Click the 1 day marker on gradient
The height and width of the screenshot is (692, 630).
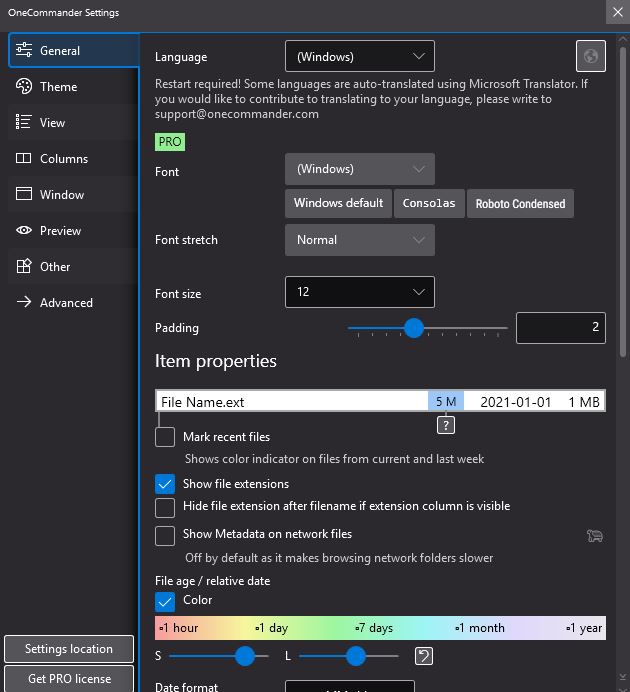tap(272, 628)
